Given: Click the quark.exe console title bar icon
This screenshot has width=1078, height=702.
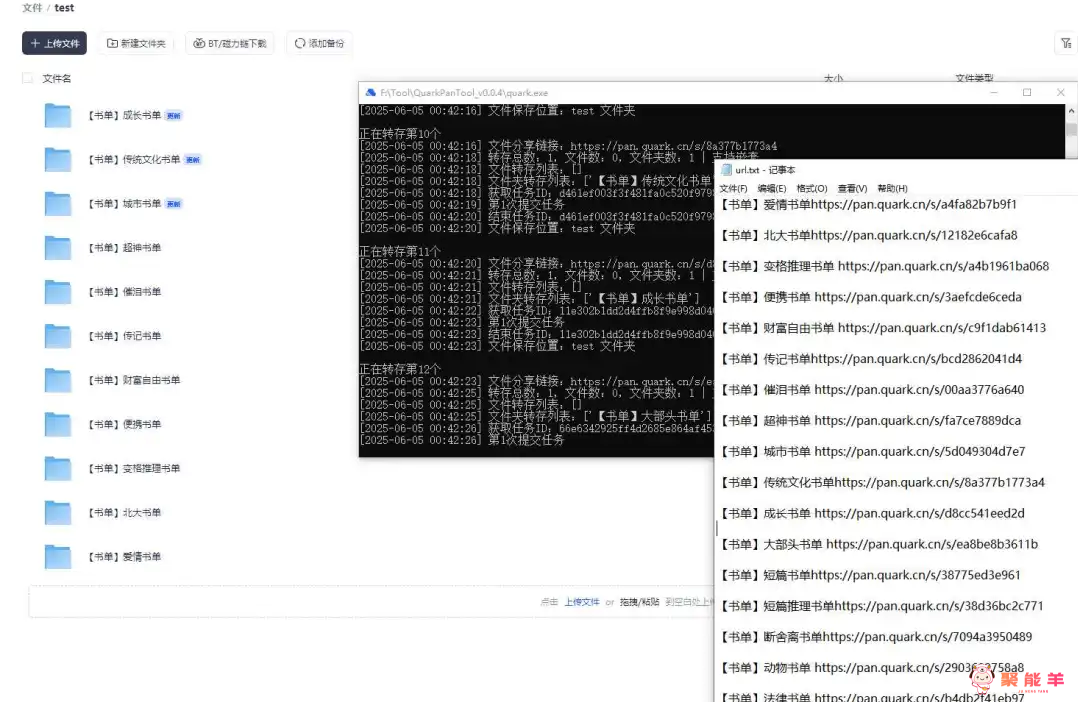Looking at the screenshot, I should click(x=371, y=93).
